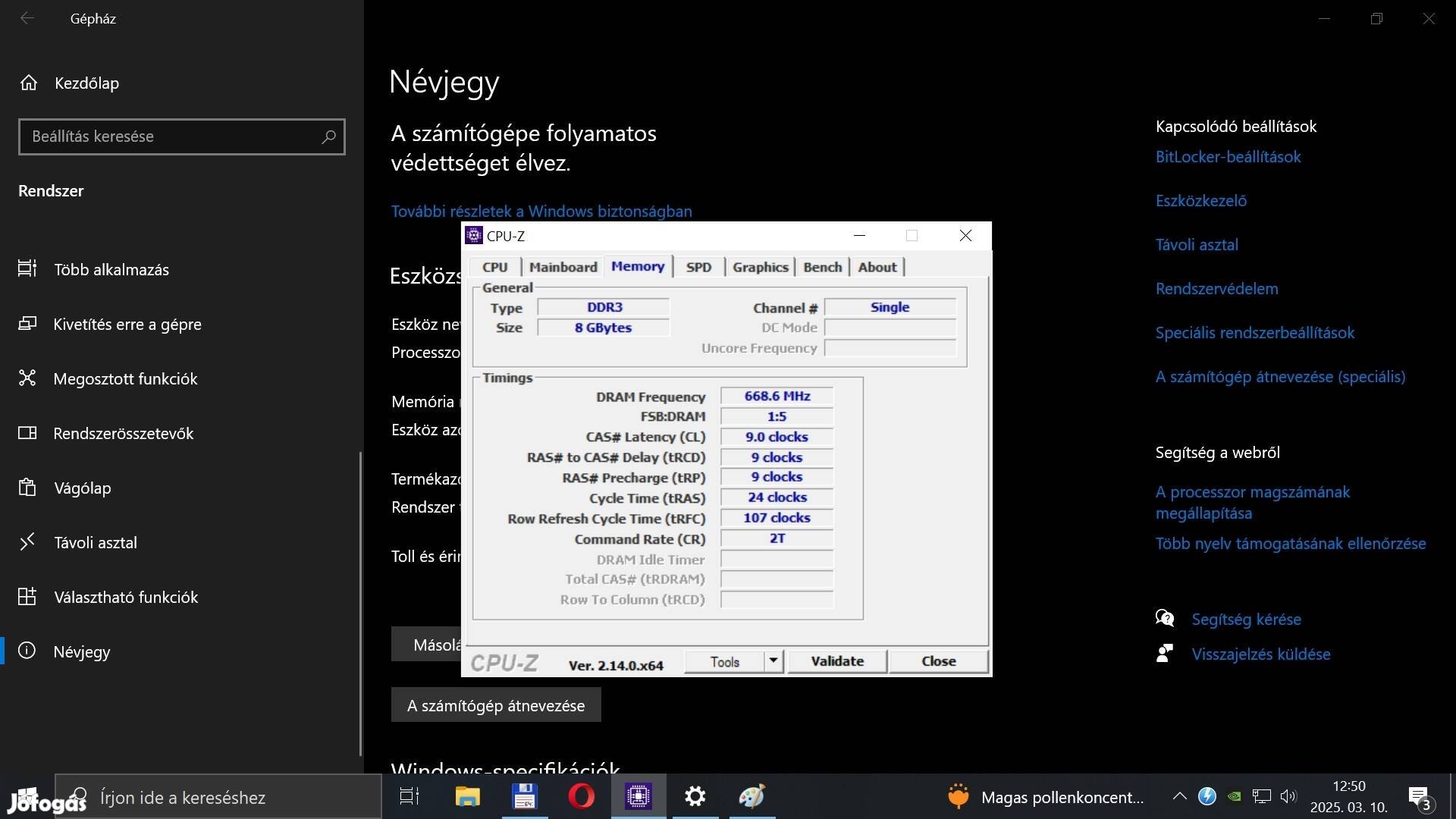
Task: Open A processzor magszámának megállapítása link
Action: tap(1252, 502)
